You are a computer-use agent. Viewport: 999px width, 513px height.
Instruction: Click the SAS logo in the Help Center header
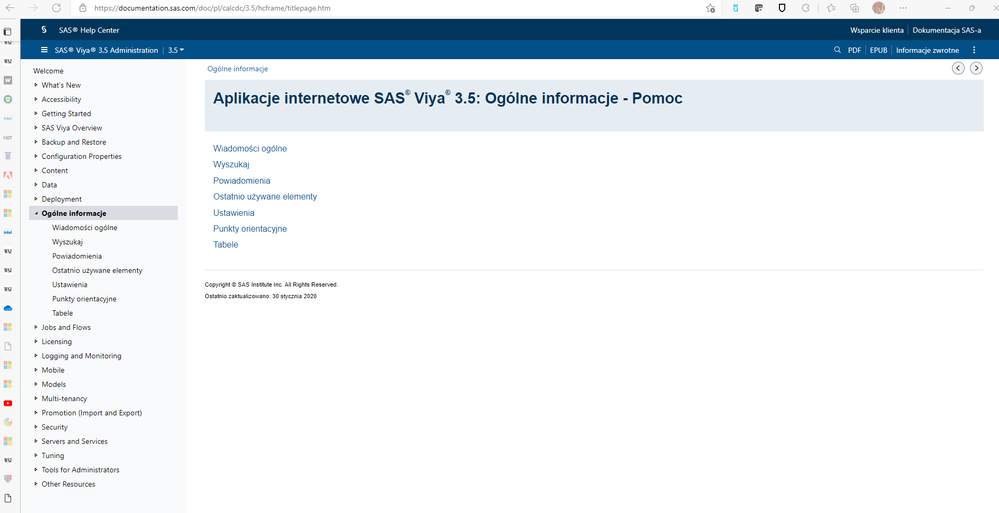point(44,30)
